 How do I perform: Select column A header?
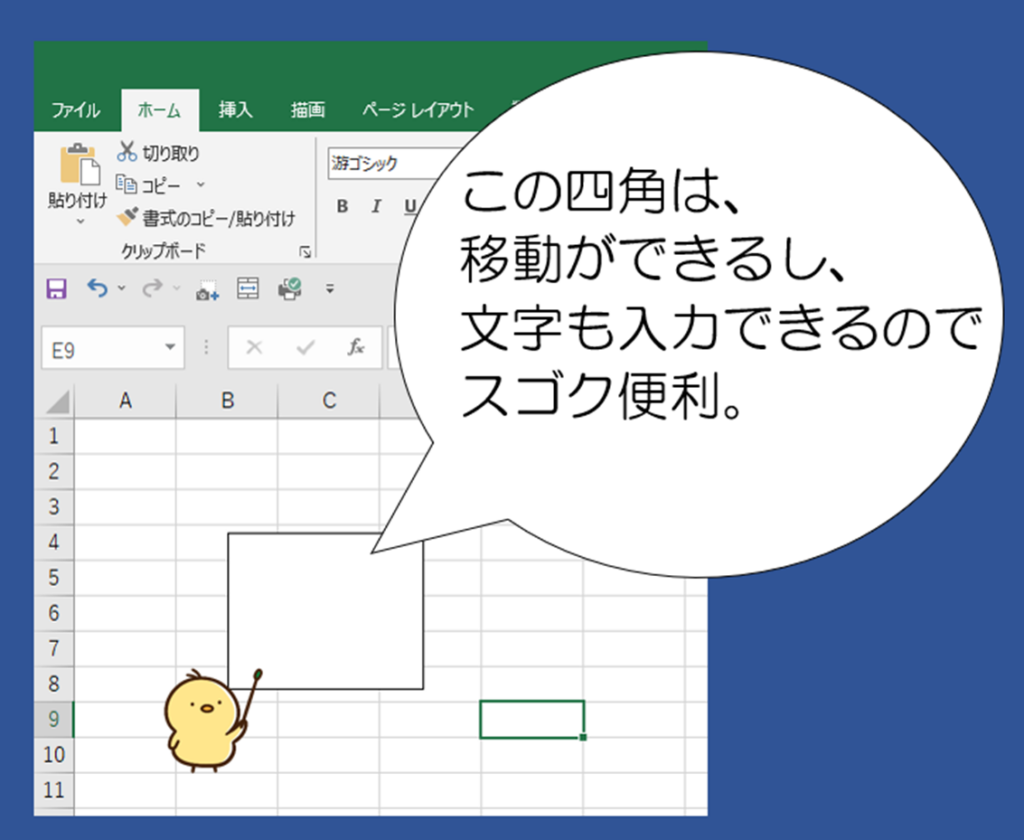click(125, 400)
